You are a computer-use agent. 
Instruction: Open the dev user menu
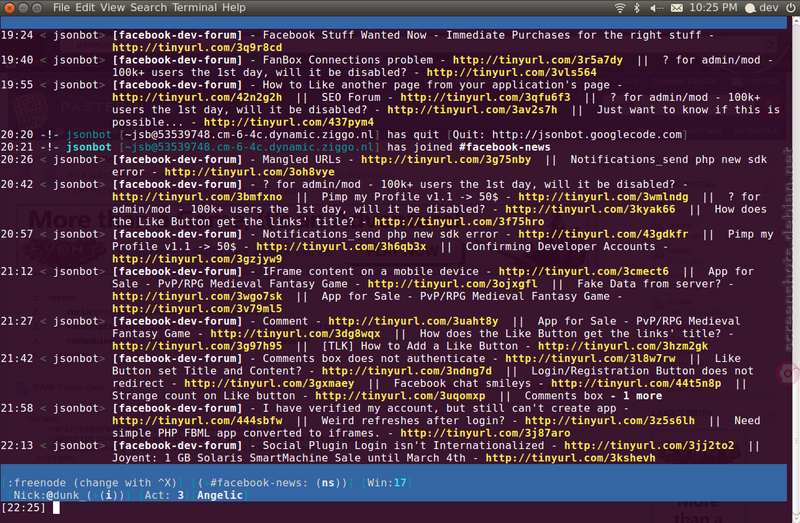point(762,8)
